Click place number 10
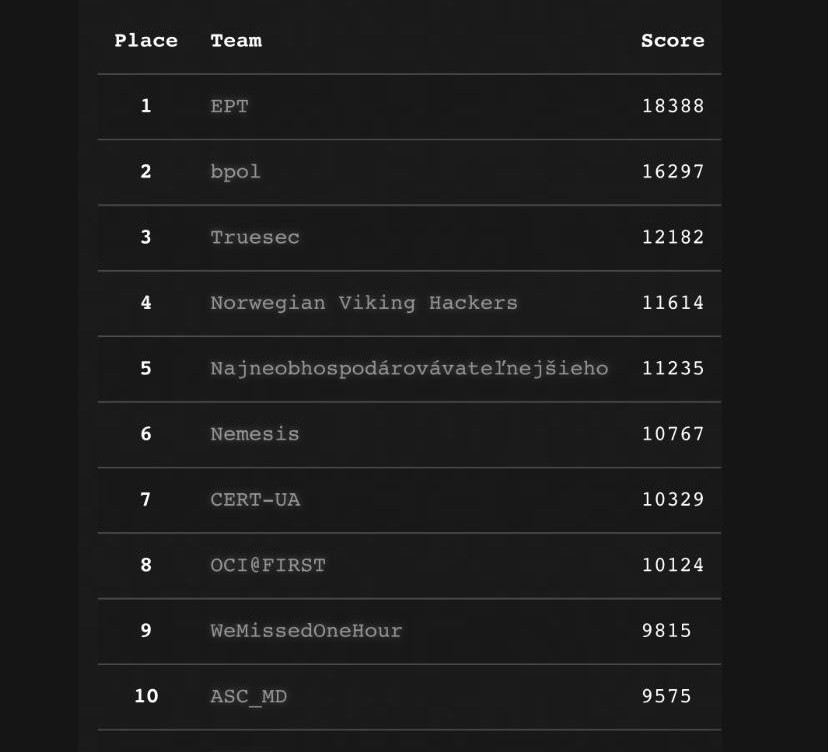The image size is (828, 752). (146, 696)
